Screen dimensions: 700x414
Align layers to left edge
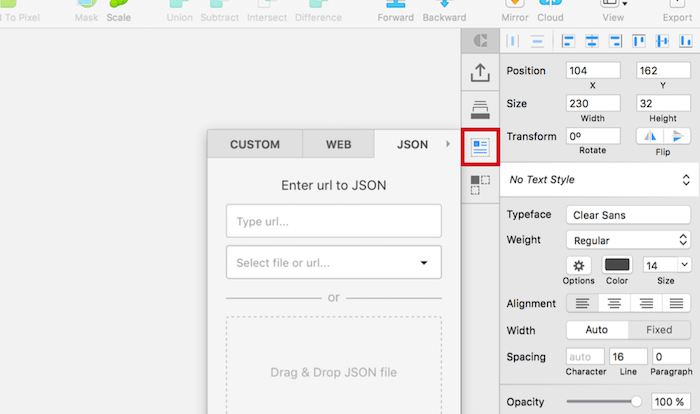[x=568, y=41]
